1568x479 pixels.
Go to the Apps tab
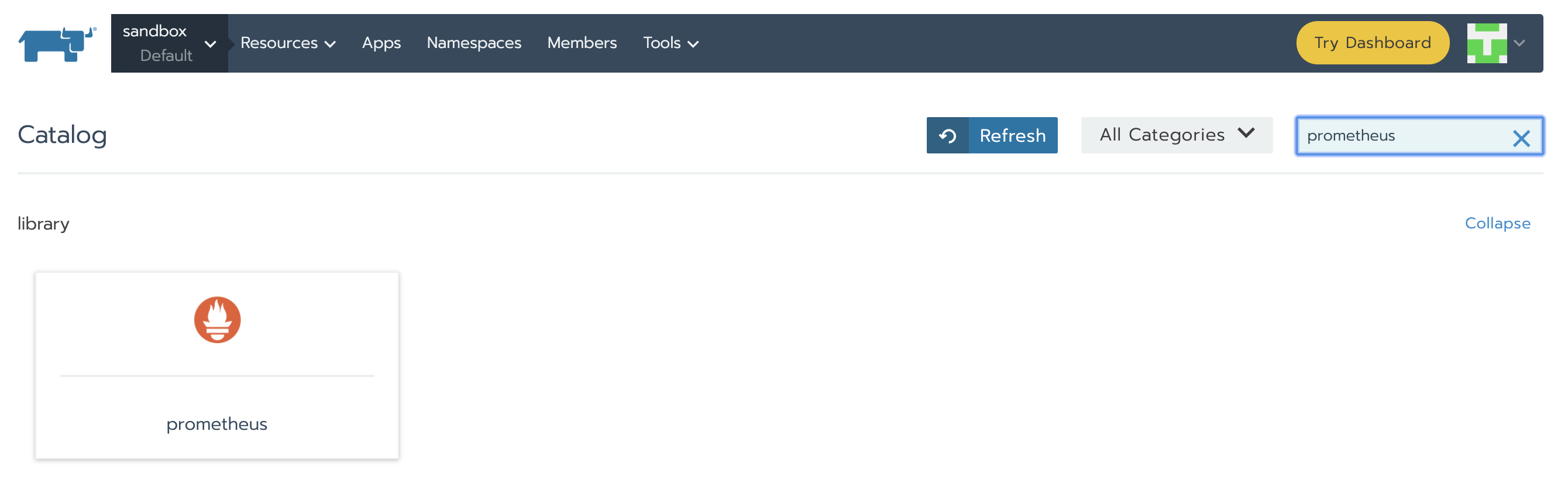(381, 43)
